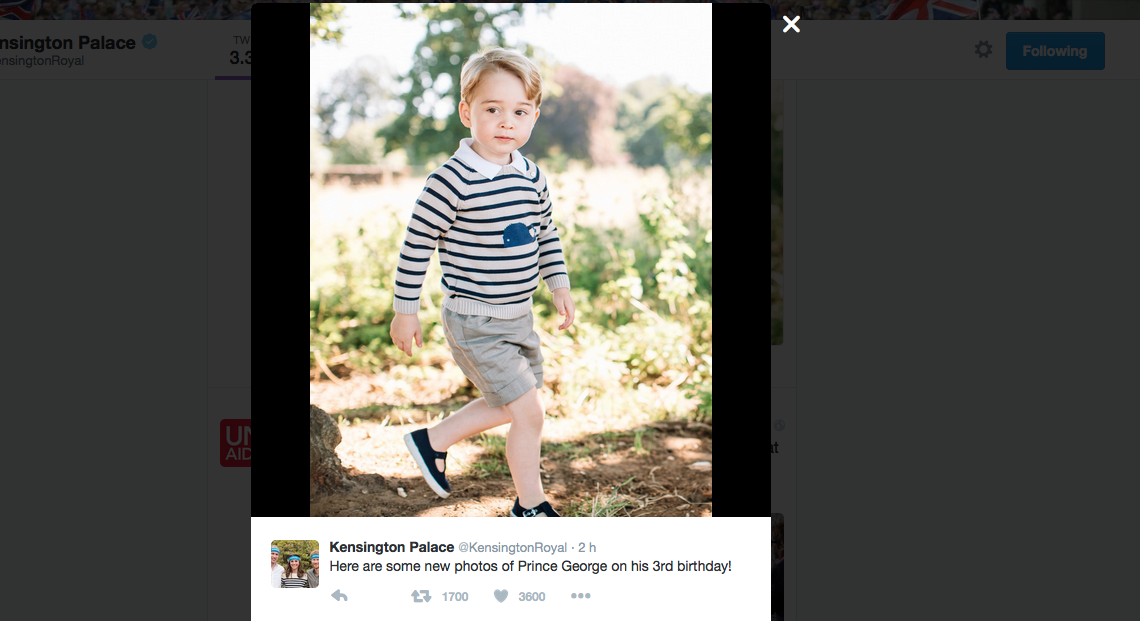Viewport: 1140px width, 621px height.
Task: Click the verified badge next to Kensington Palace
Action: 150,42
